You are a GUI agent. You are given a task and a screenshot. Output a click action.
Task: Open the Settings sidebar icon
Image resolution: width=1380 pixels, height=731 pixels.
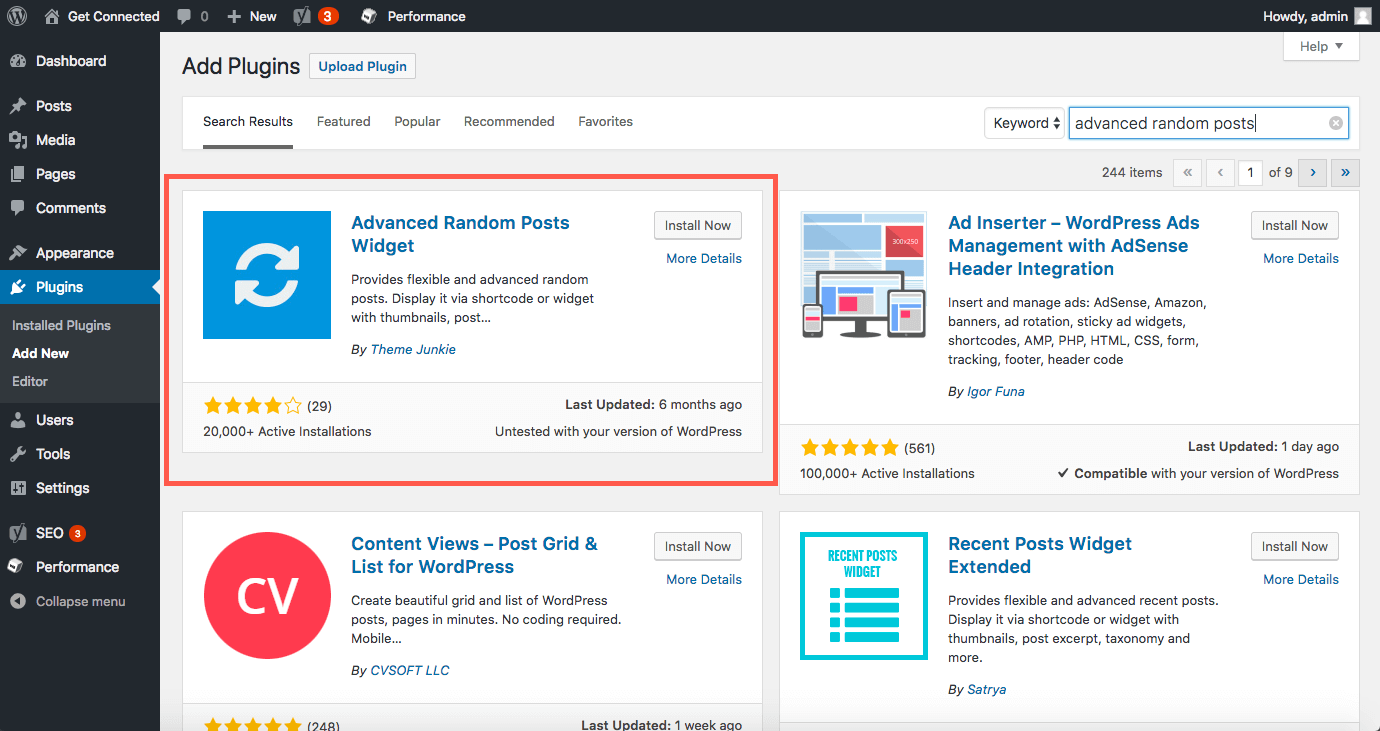18,488
